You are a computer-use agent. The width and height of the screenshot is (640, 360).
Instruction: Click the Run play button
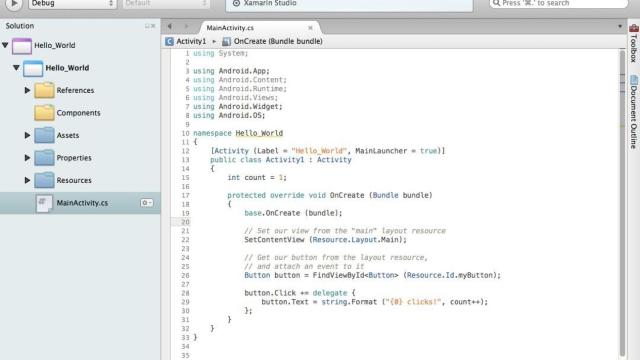[x=13, y=3]
